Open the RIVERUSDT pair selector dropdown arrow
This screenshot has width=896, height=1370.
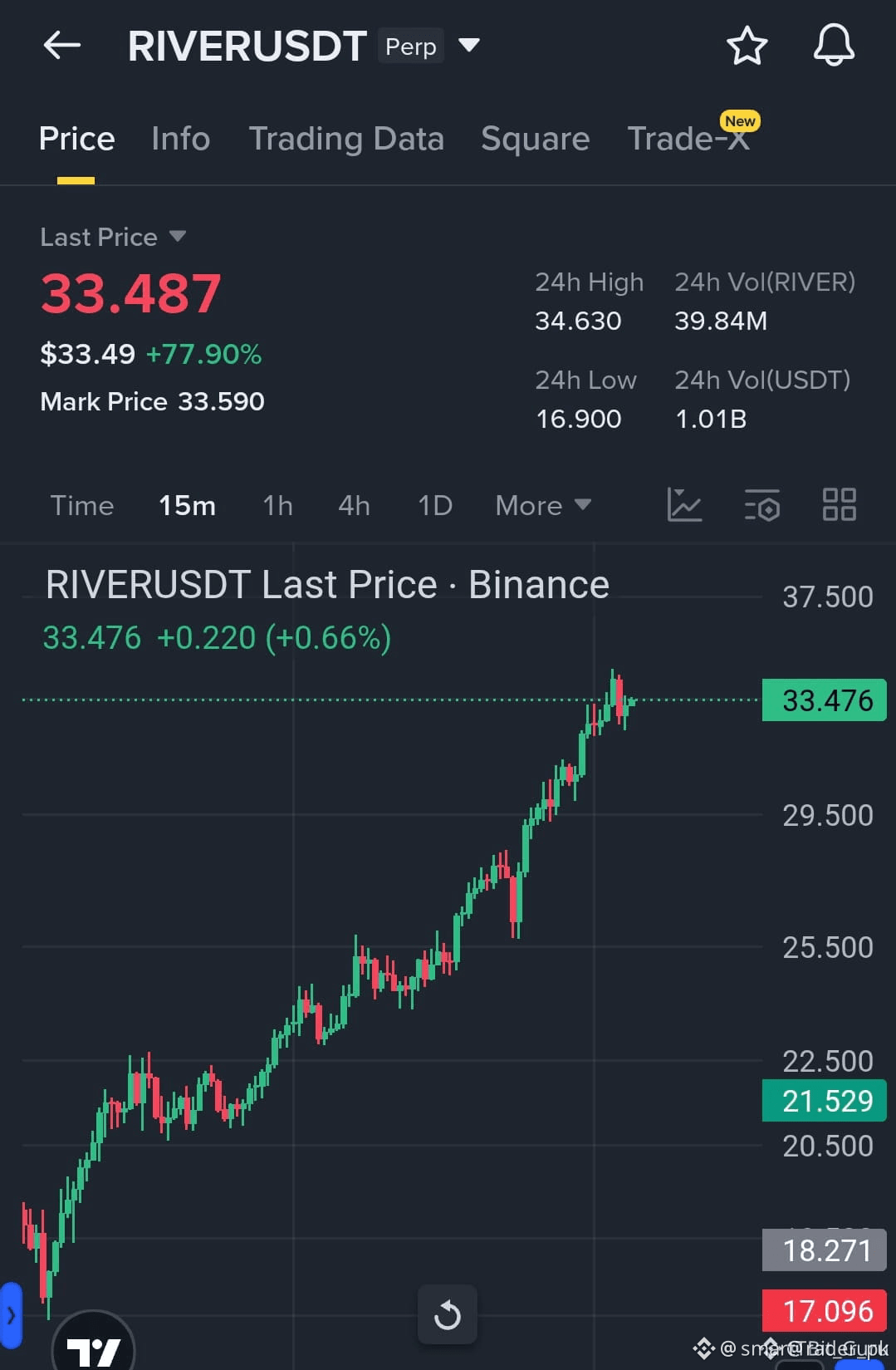[x=469, y=45]
